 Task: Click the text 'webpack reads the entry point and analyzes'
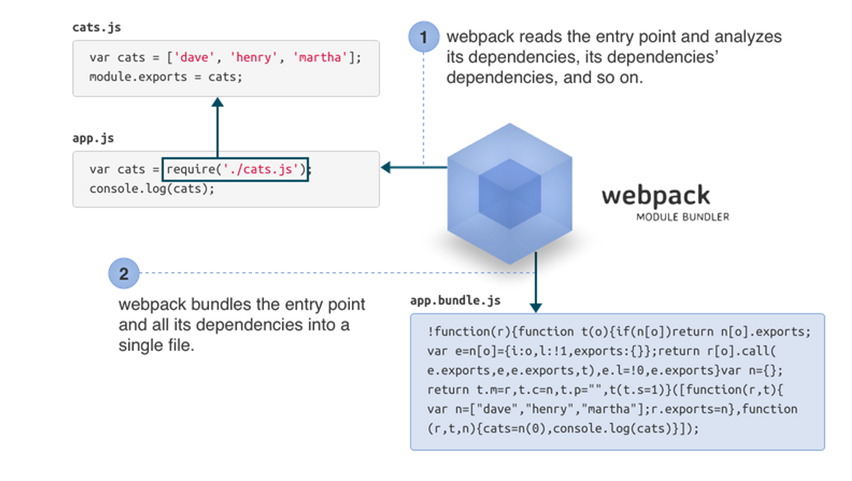614,36
